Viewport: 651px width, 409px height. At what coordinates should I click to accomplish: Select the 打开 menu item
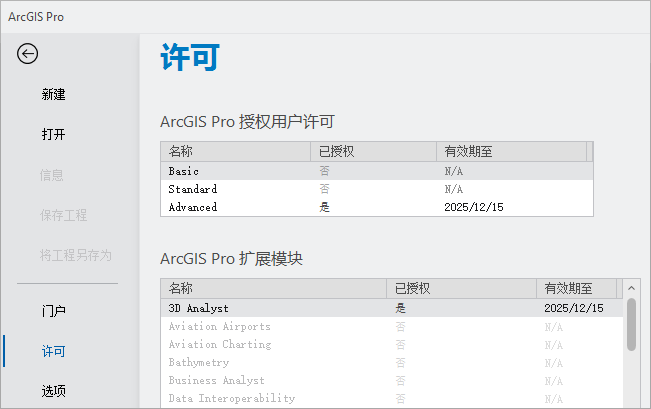click(53, 134)
